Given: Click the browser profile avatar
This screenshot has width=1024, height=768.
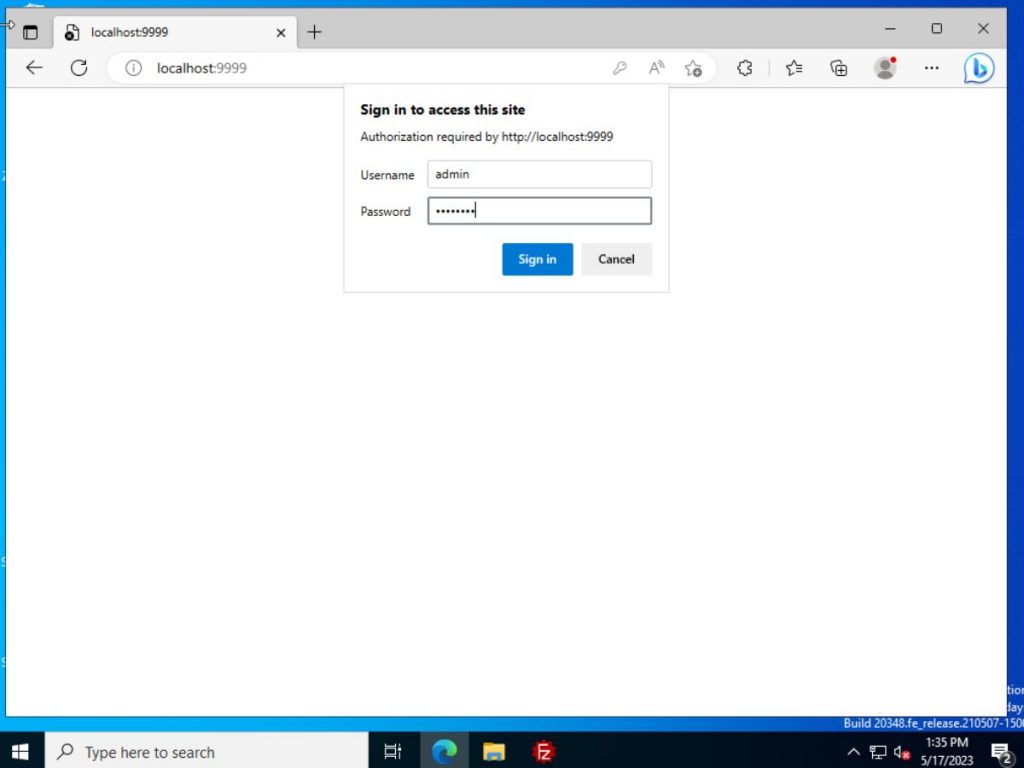Looking at the screenshot, I should click(x=885, y=68).
